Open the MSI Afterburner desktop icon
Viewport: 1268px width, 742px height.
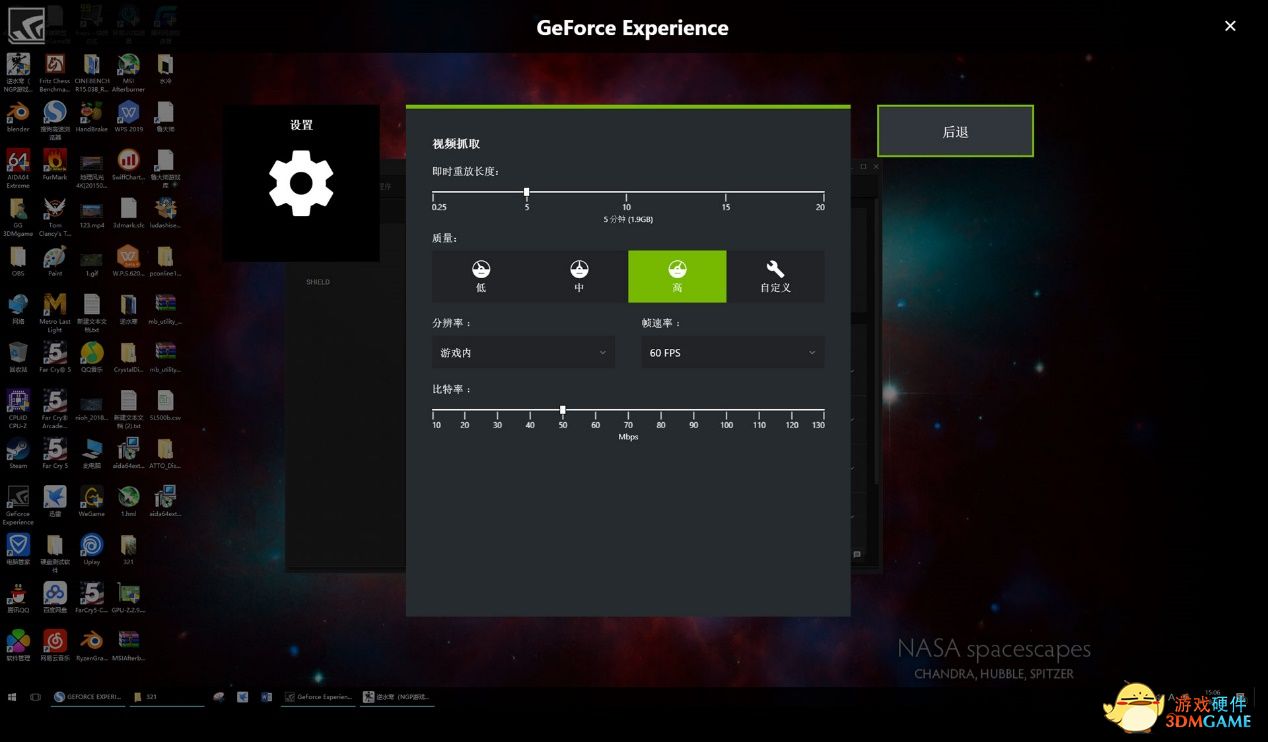tap(128, 73)
